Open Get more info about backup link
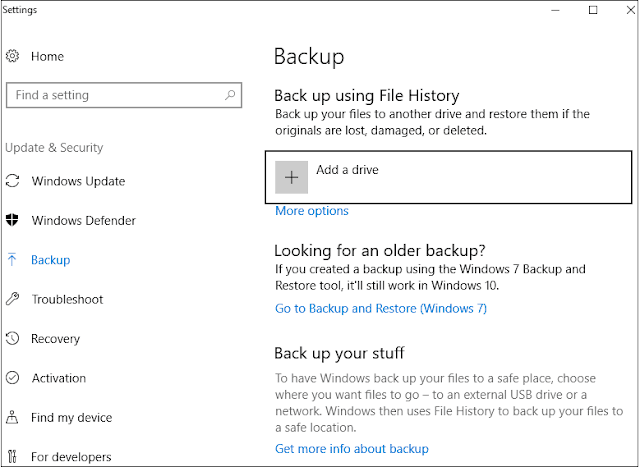640x467 pixels. point(352,449)
